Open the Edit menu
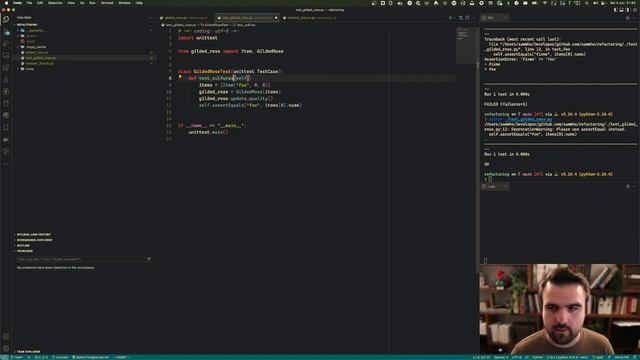The image size is (640, 360). [40, 3]
